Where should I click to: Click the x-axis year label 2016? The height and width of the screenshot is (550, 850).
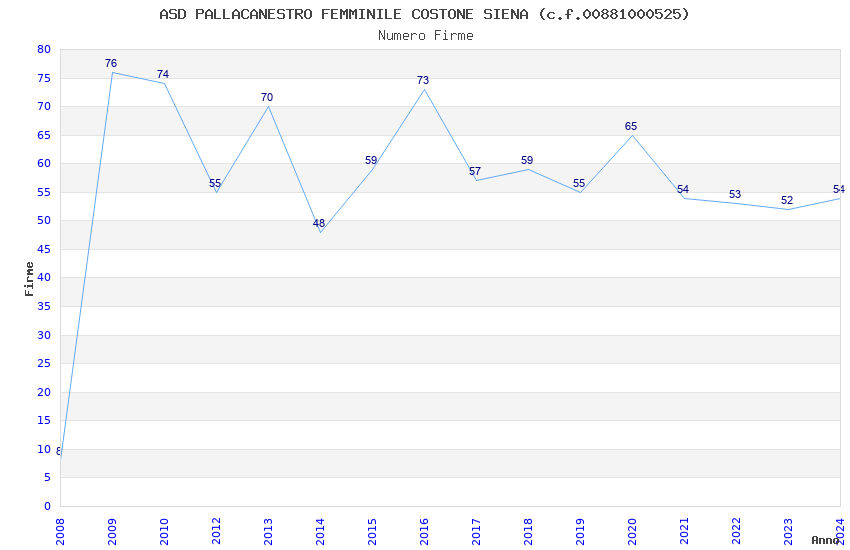424,532
